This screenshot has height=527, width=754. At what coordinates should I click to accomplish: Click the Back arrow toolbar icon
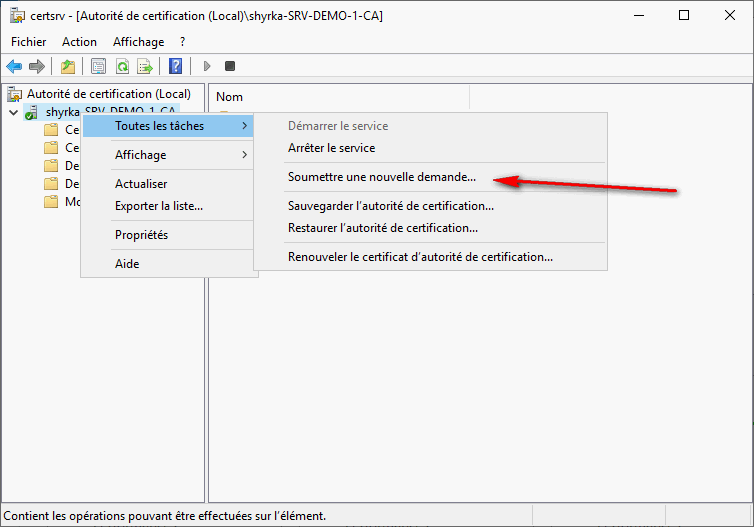coord(14,66)
